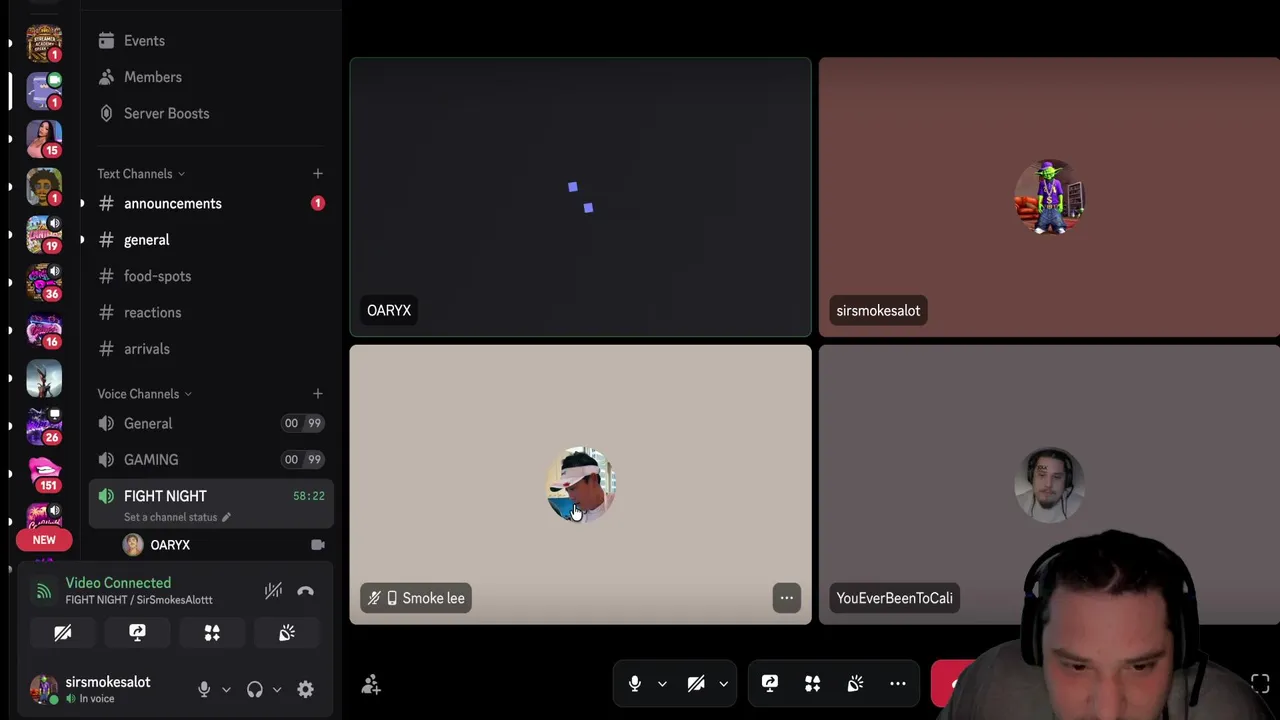Open the Streamer Academy server icon
Screen dimensions: 1280x720
(44, 43)
